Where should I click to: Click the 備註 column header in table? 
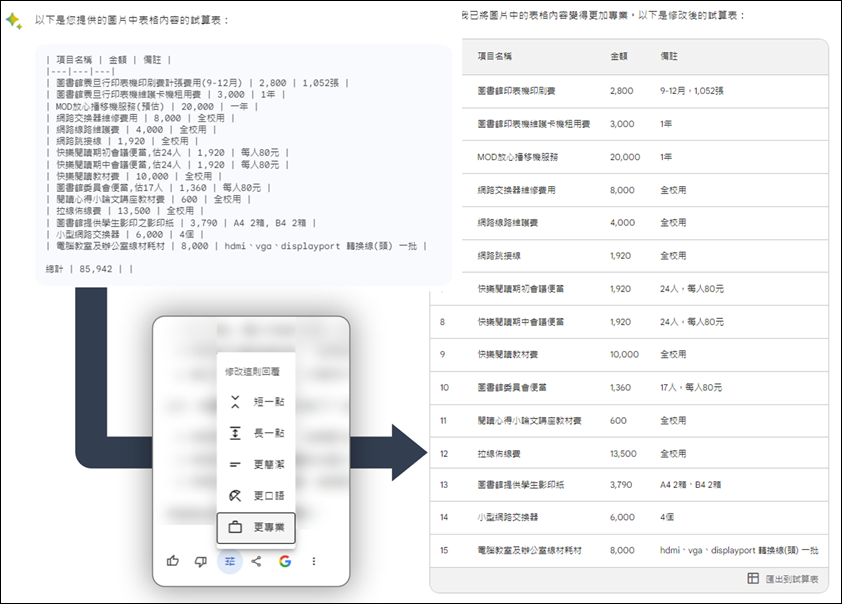point(669,56)
